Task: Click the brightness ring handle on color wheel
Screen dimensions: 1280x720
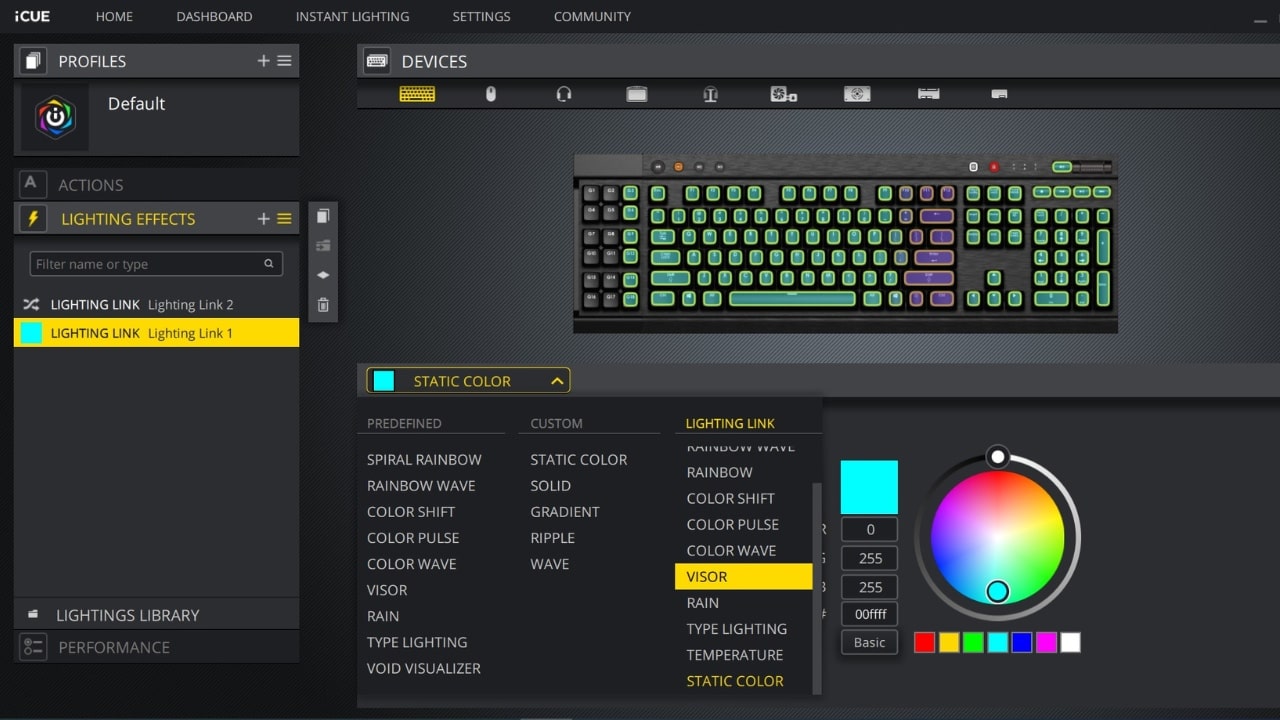Action: click(997, 457)
